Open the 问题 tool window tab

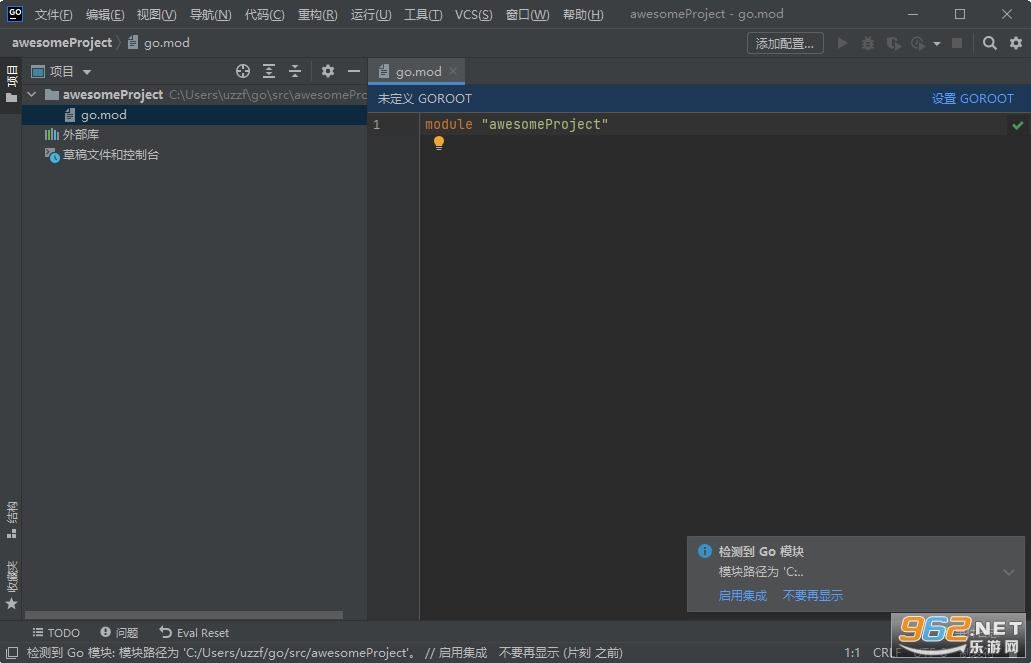click(x=120, y=633)
